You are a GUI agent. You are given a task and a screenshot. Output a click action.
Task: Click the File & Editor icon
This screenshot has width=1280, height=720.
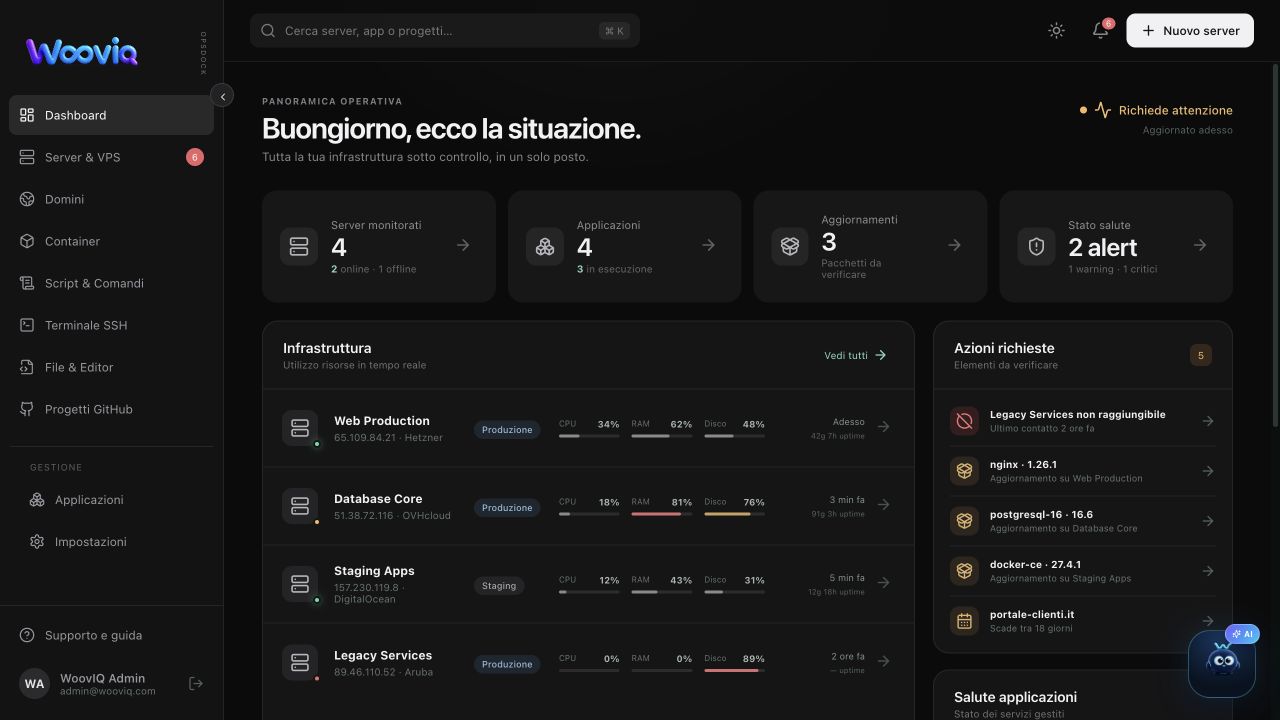coord(27,367)
